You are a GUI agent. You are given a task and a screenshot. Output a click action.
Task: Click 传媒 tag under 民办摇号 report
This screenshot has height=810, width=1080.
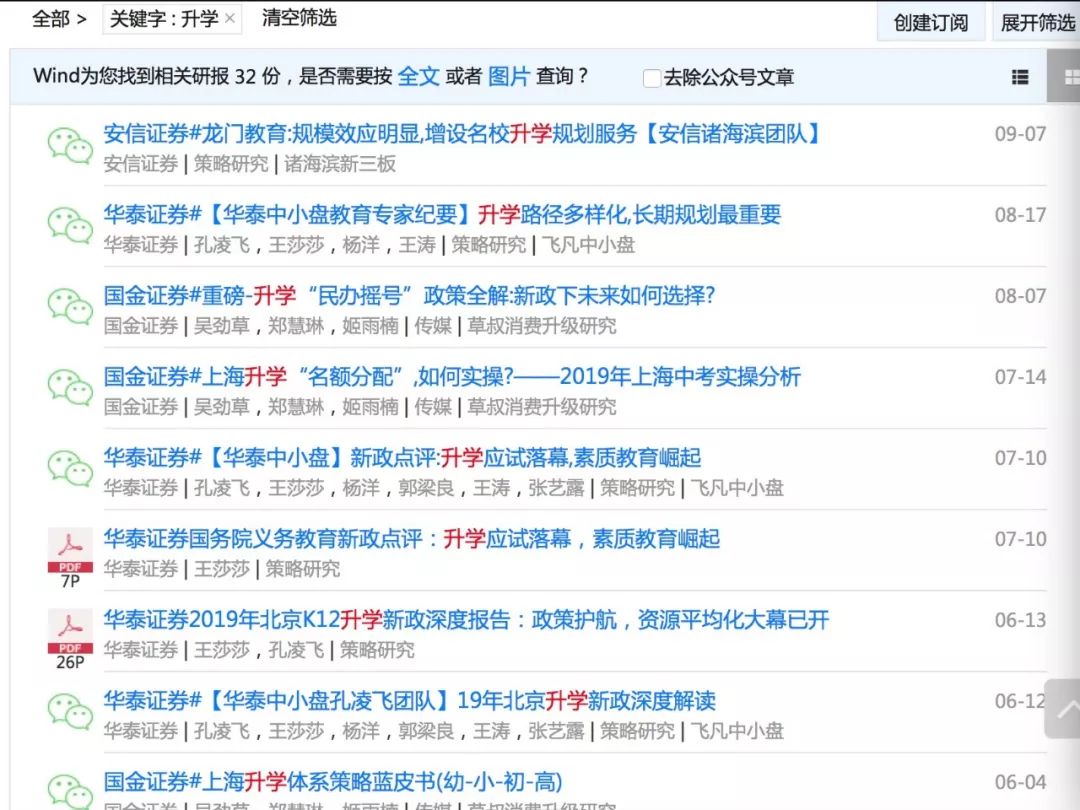(x=433, y=326)
